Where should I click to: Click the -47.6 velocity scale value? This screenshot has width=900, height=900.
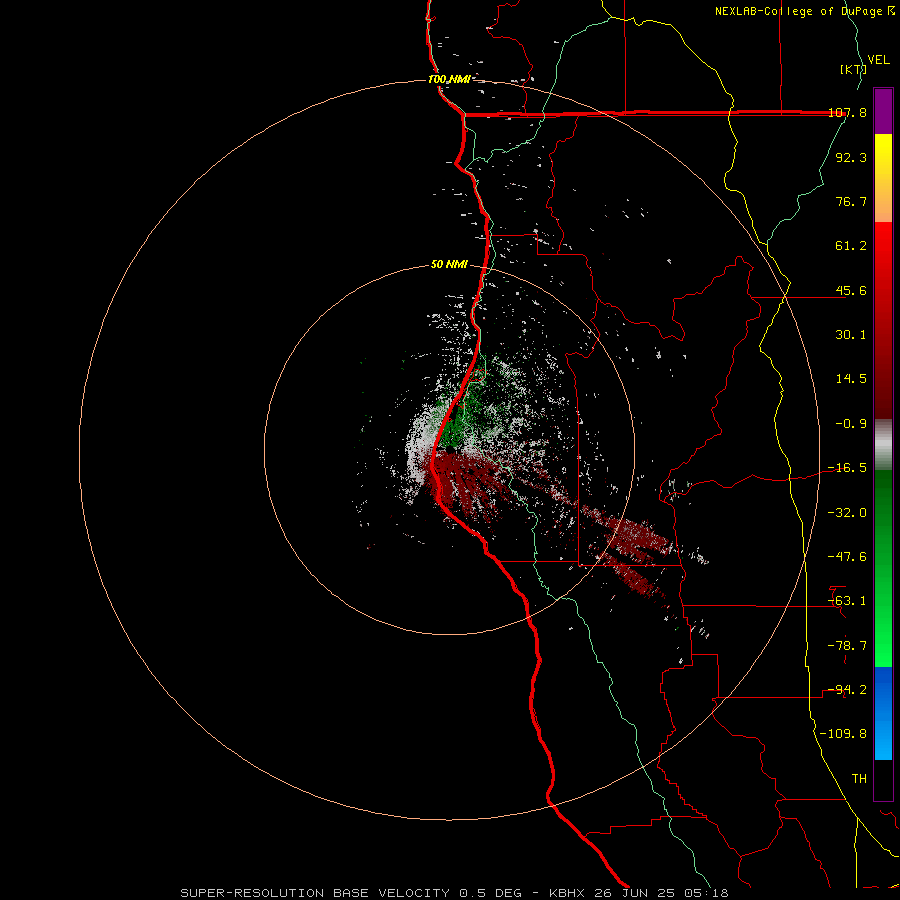(847, 557)
